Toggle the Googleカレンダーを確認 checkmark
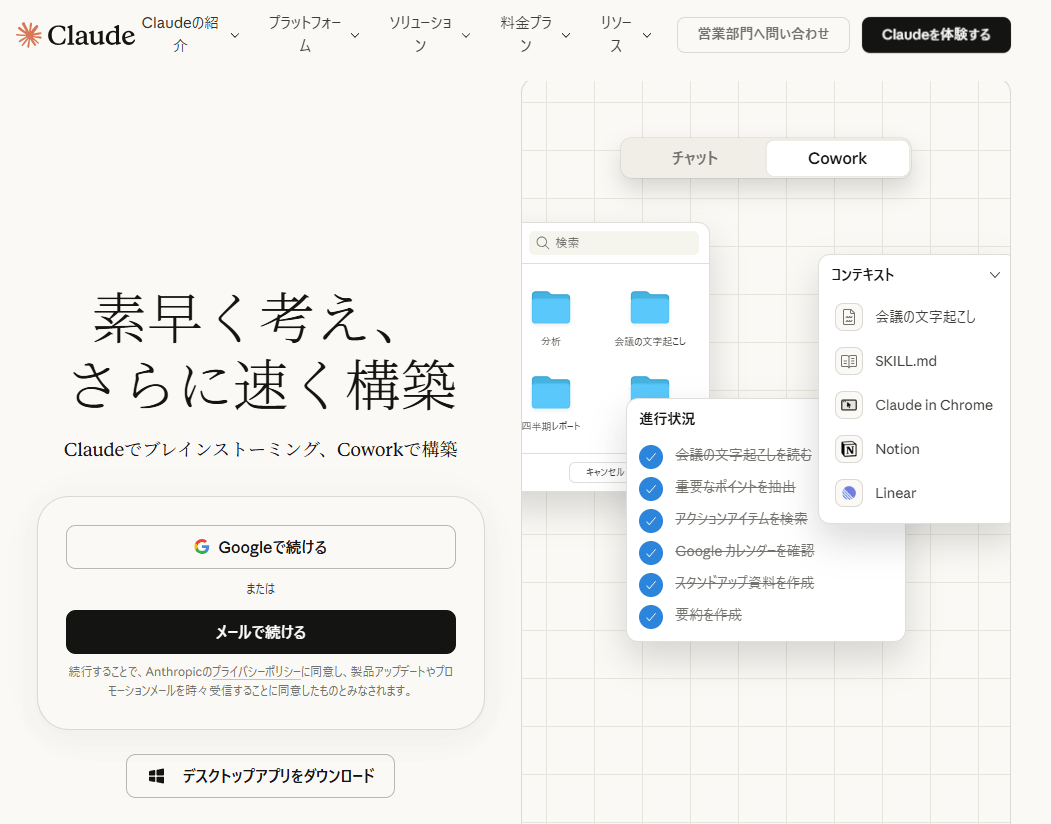Viewport: 1051px width, 824px height. 651,553
